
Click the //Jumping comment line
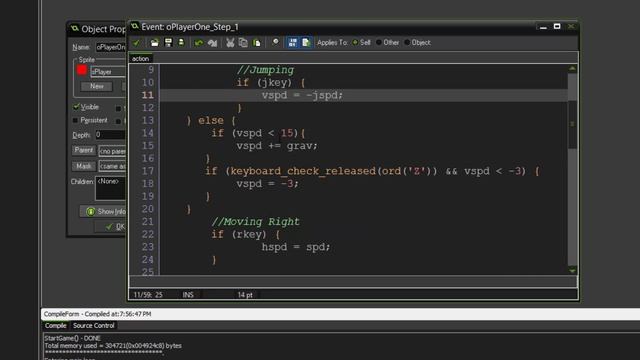[x=265, y=70]
